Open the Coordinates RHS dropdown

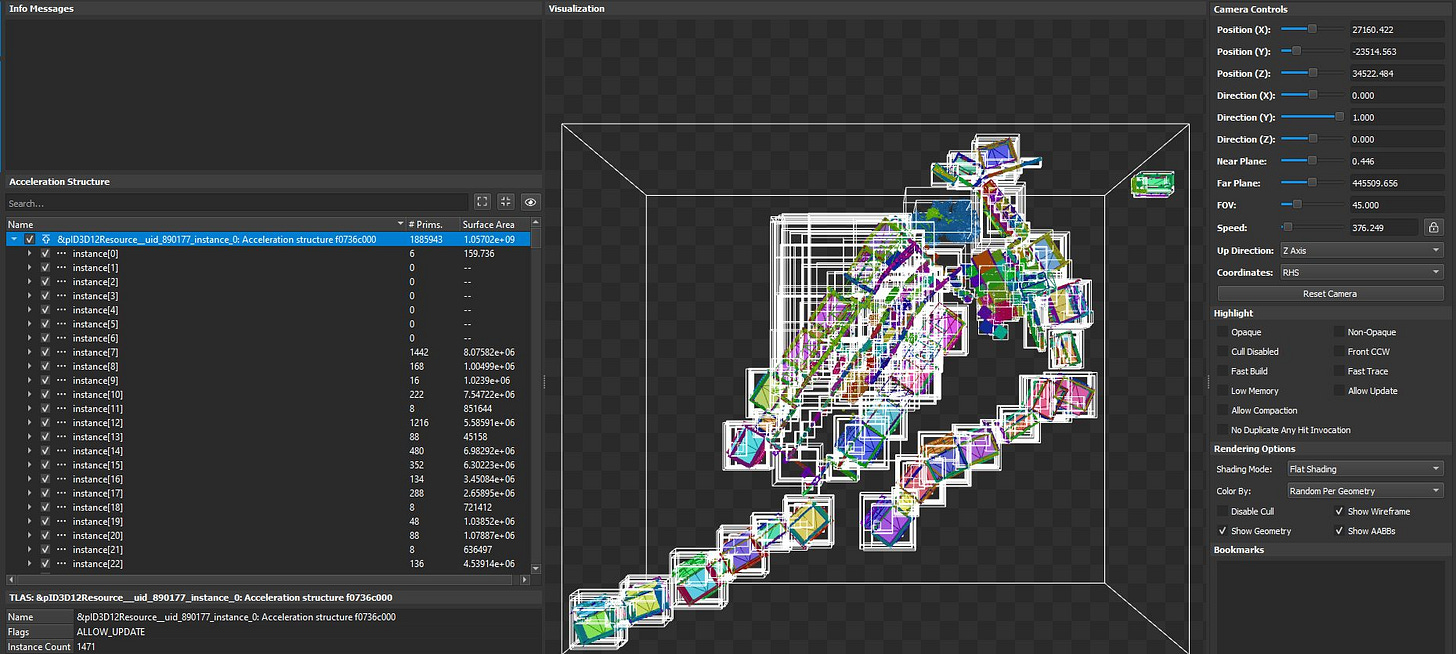click(1361, 272)
